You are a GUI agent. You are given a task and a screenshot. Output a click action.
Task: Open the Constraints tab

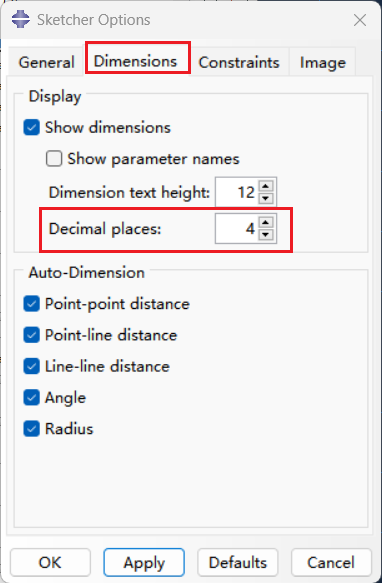click(239, 62)
